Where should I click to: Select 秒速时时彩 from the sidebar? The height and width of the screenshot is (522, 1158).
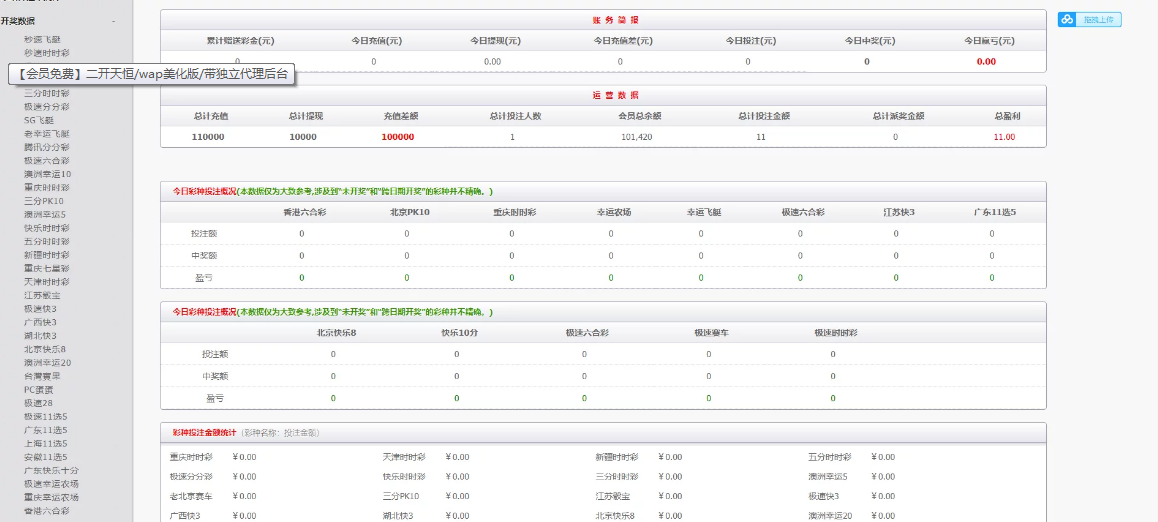click(47, 53)
